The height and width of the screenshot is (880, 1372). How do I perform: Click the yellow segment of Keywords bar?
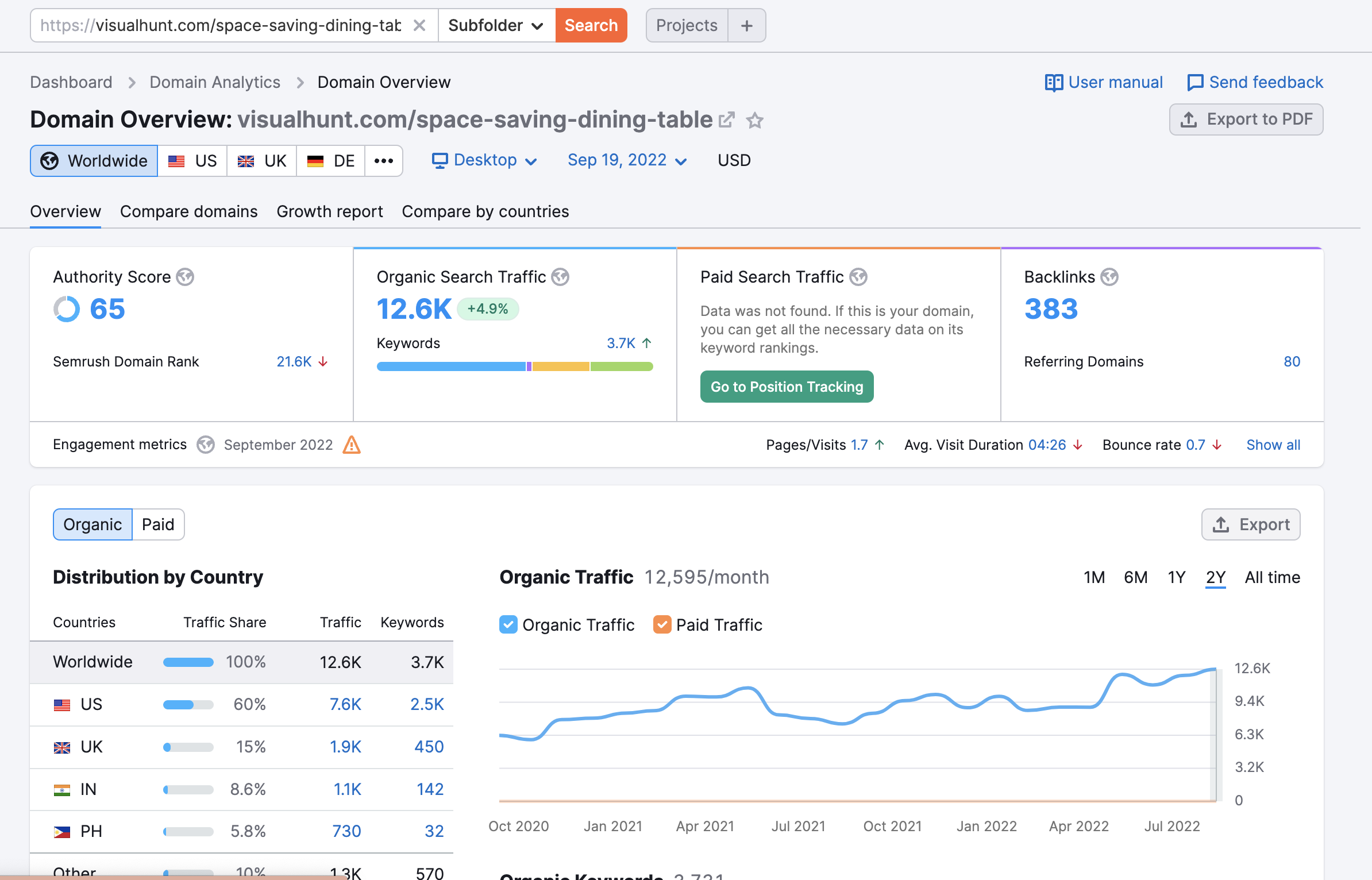561,366
